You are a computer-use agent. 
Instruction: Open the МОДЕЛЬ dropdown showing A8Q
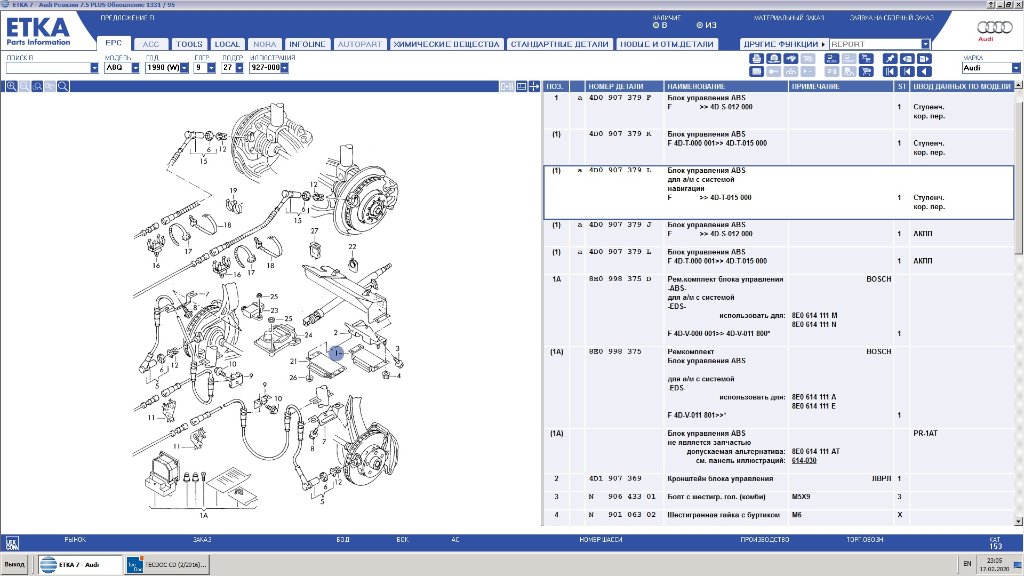pos(136,69)
